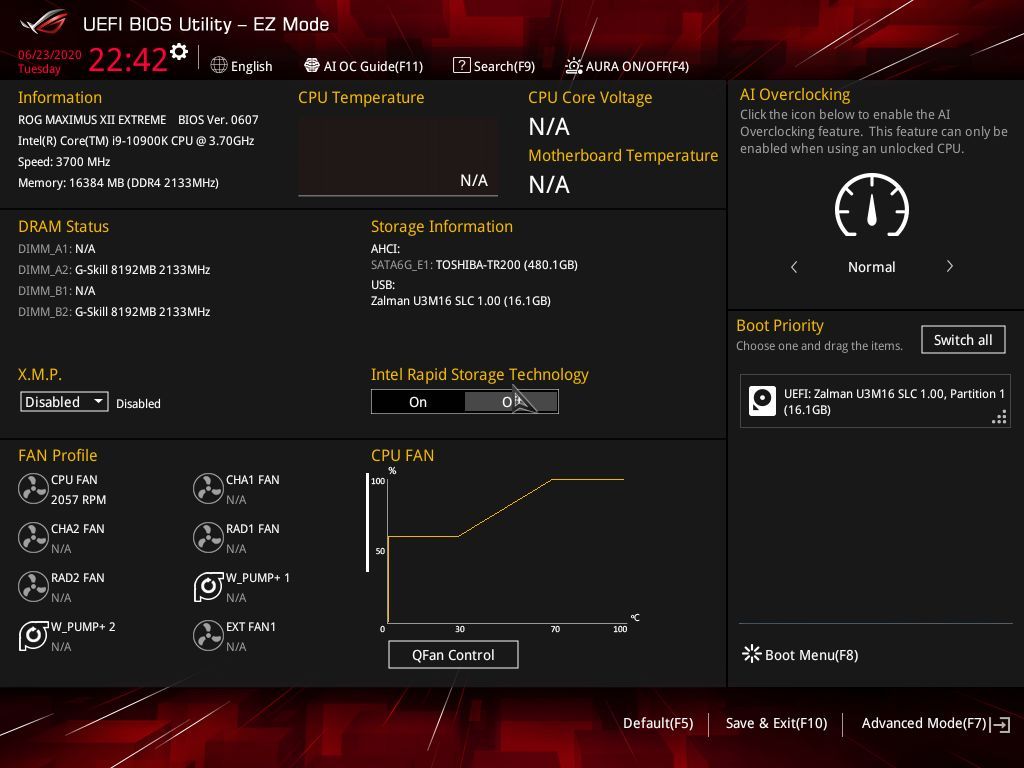Click the Intel Core i9-10900K CPU line
This screenshot has height=768, width=1024.
click(x=136, y=140)
